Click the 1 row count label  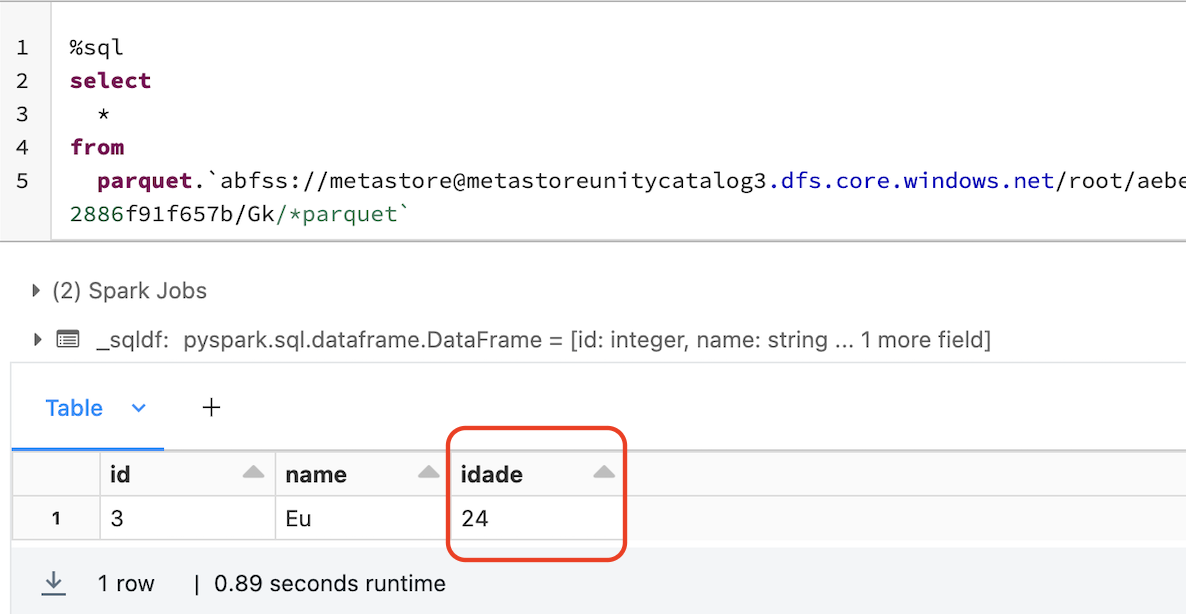(x=126, y=583)
